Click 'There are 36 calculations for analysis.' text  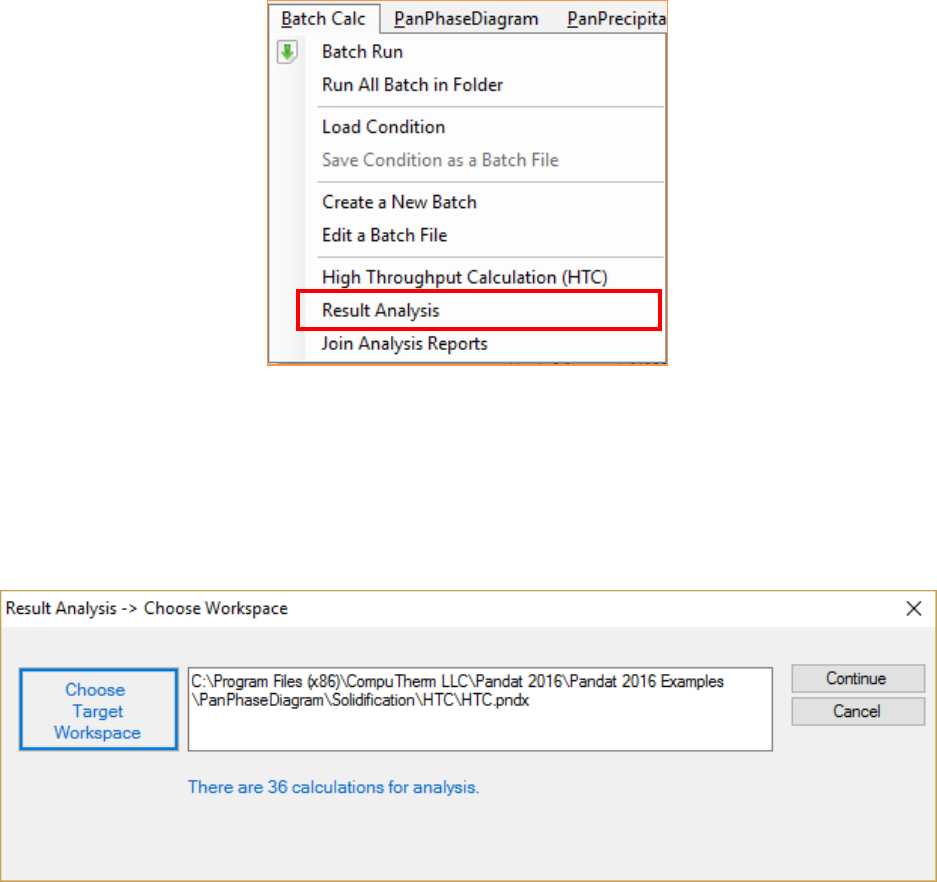point(333,787)
